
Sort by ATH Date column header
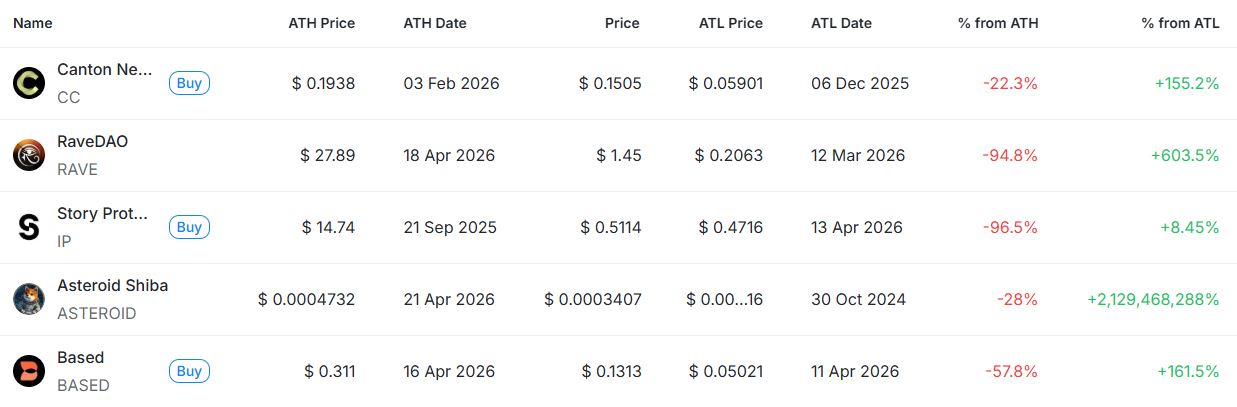click(435, 23)
